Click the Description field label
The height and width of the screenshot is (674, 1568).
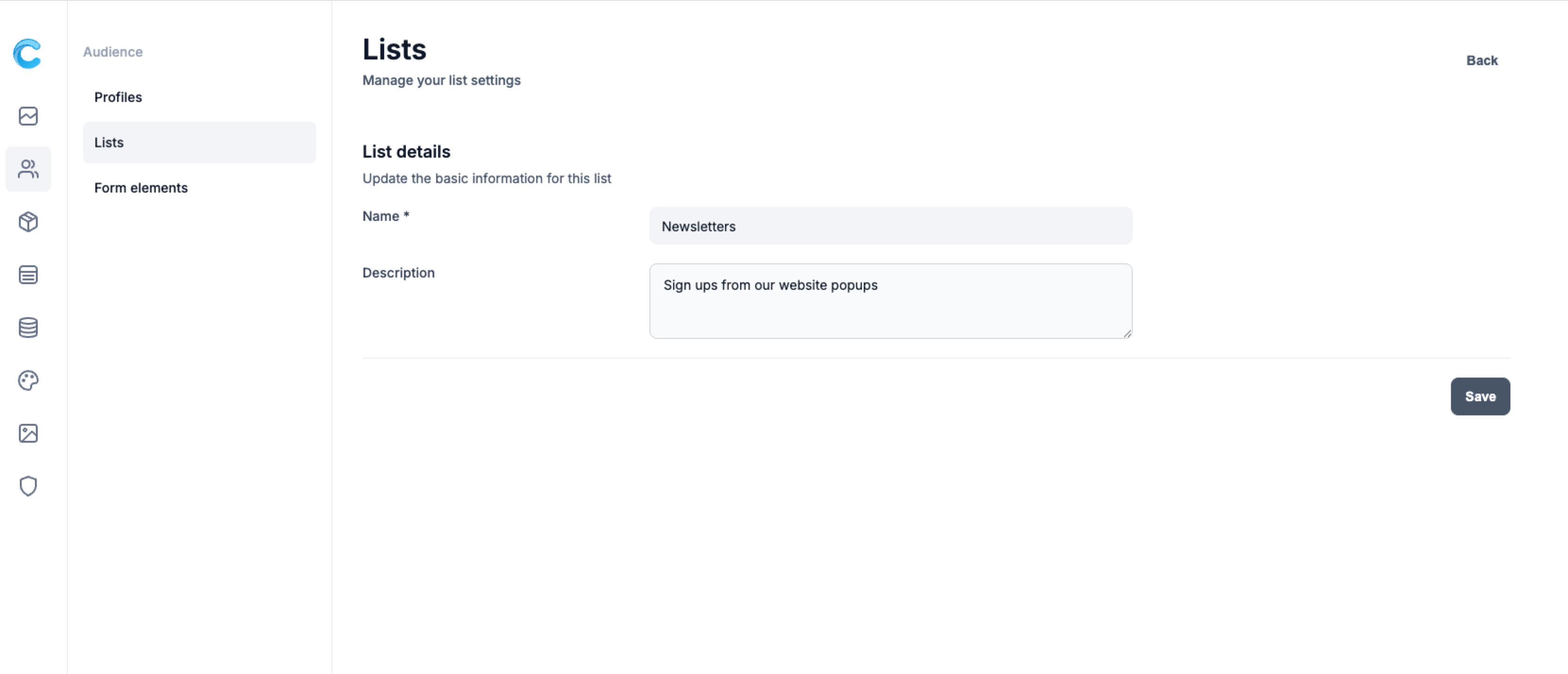point(398,273)
